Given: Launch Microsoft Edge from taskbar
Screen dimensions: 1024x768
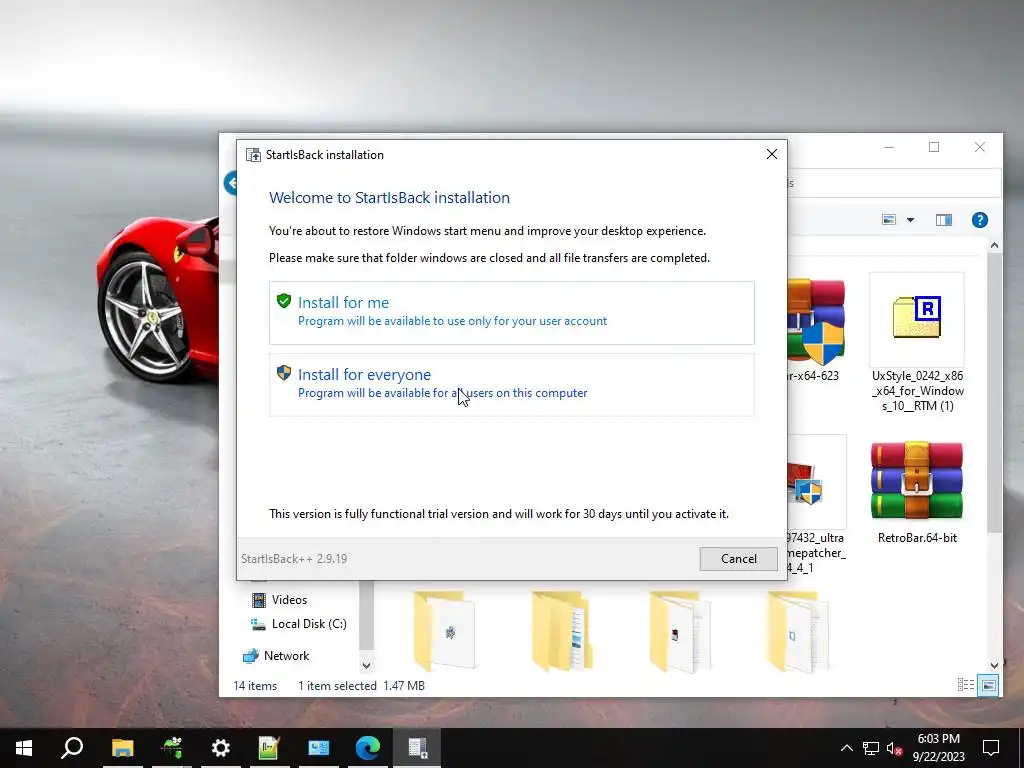Looking at the screenshot, I should (x=368, y=748).
